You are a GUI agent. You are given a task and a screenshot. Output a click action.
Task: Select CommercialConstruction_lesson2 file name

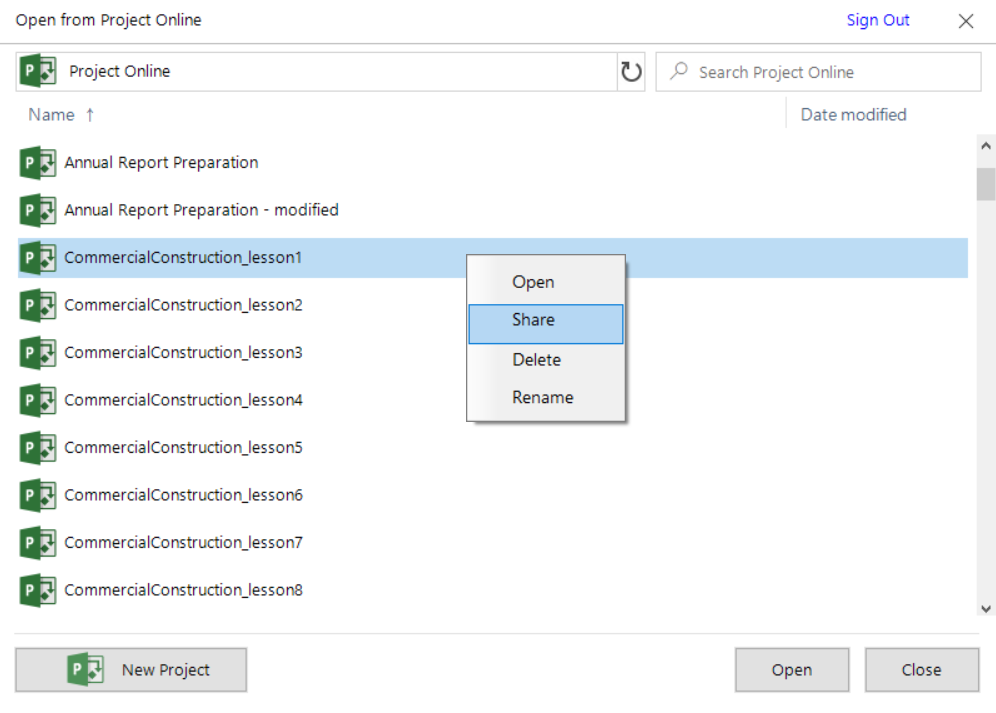184,306
